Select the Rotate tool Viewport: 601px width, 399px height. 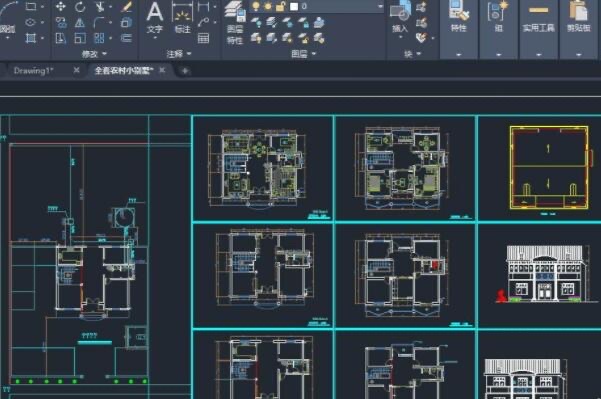80,7
